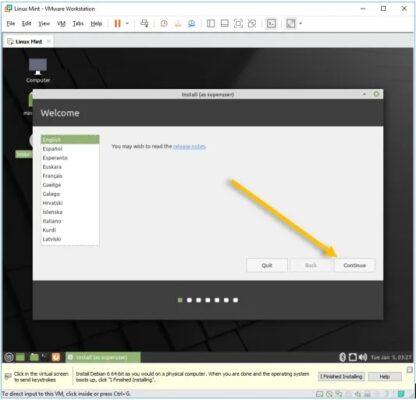Suspend the VM with the pause button

pyautogui.click(x=117, y=23)
